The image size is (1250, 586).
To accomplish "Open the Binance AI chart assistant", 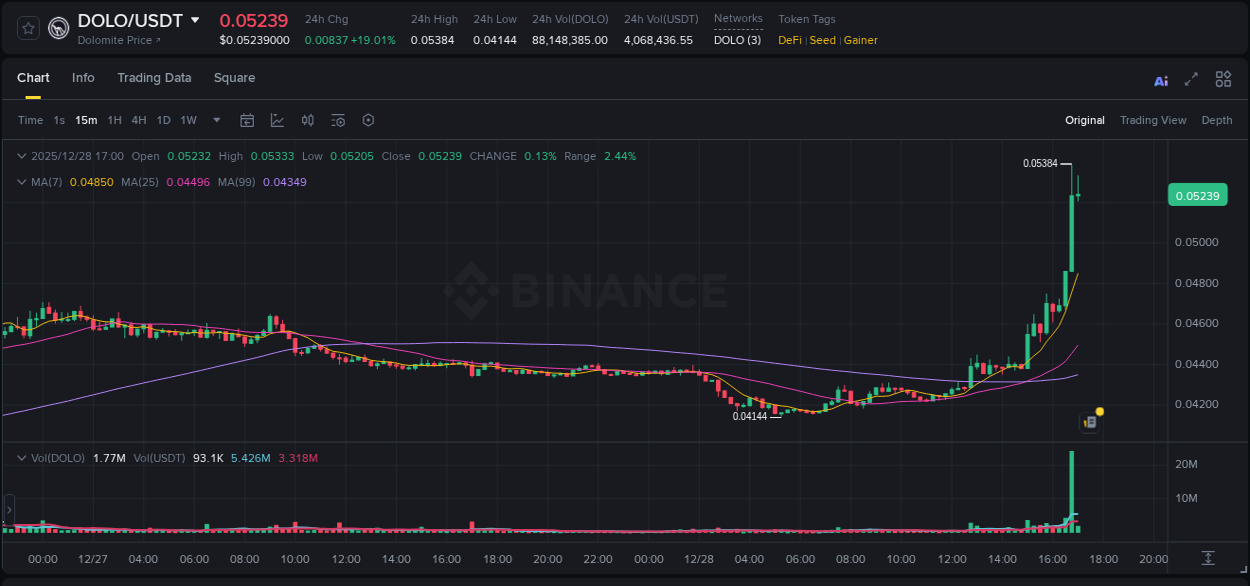I will tap(1161, 79).
